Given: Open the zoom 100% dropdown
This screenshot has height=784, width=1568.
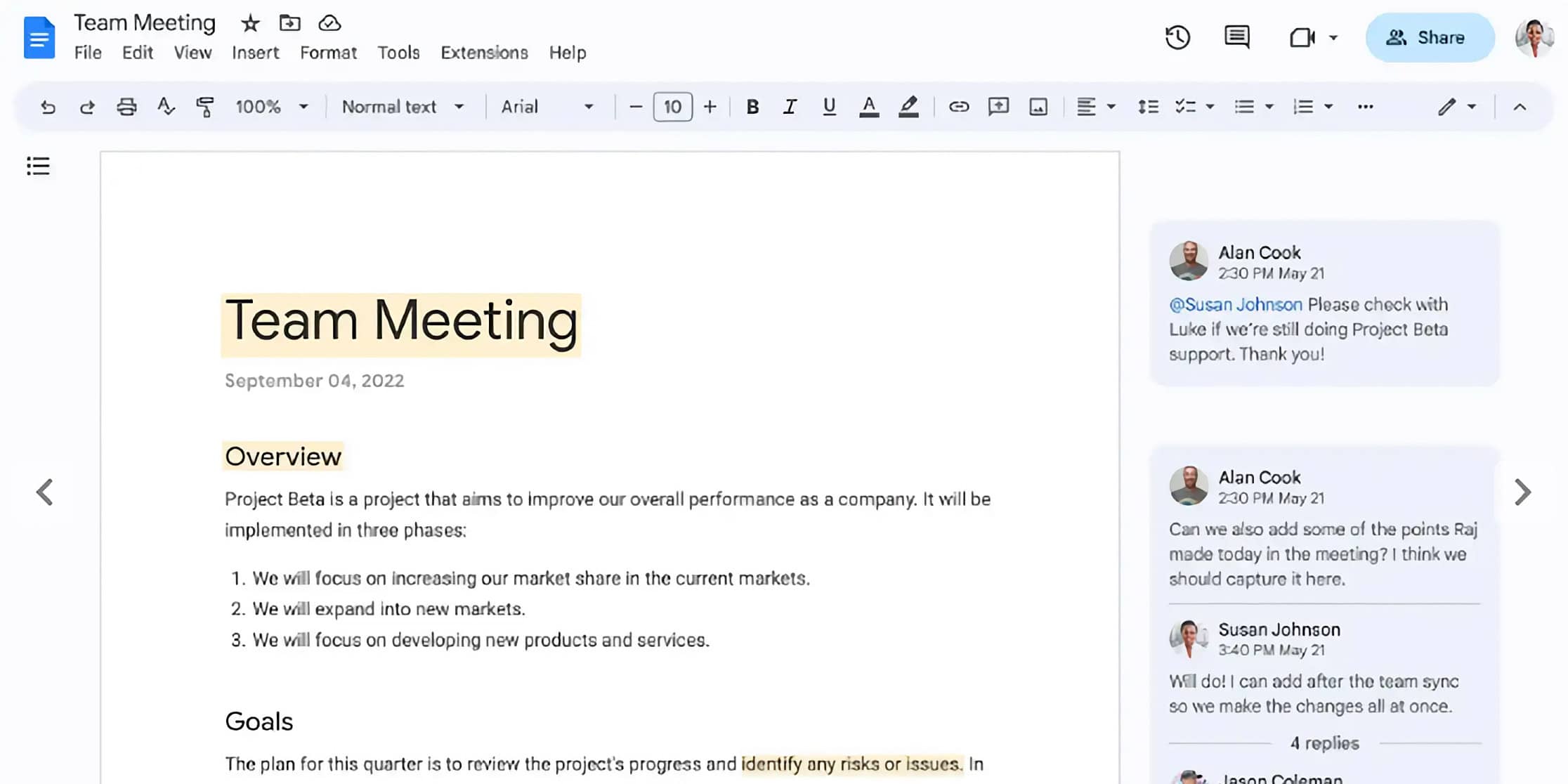Looking at the screenshot, I should point(271,107).
